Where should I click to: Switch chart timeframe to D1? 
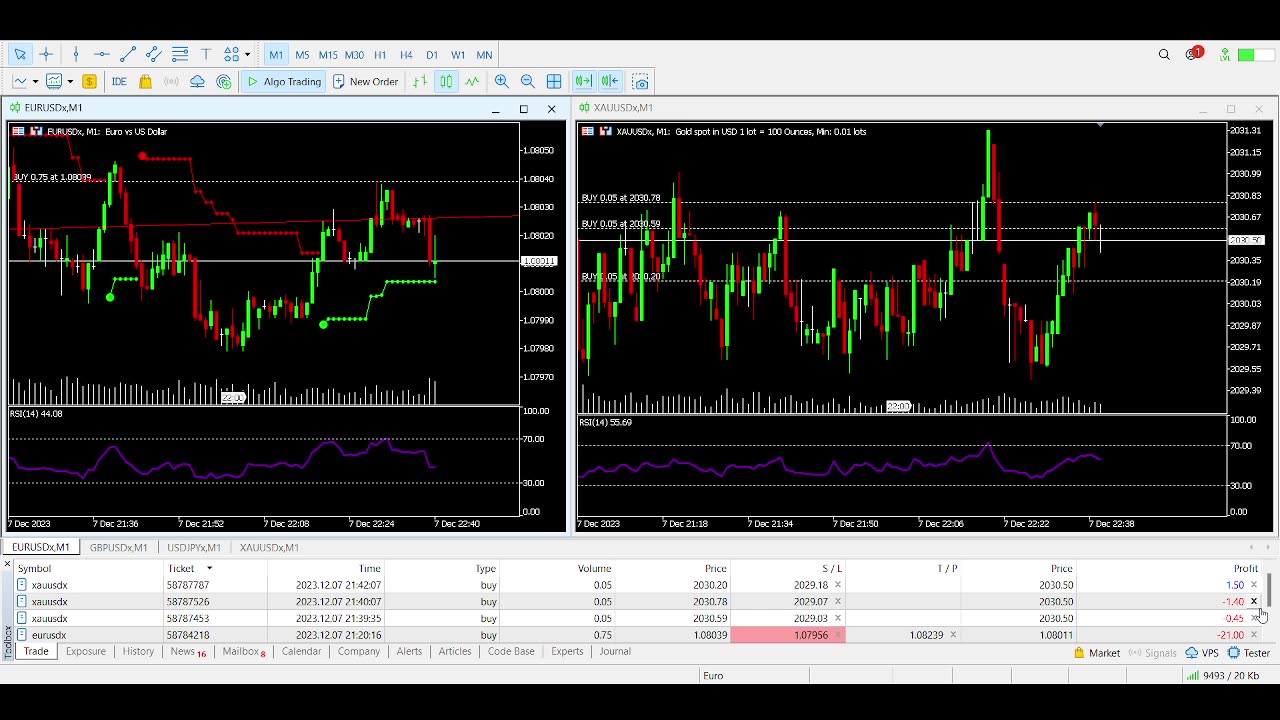coord(432,55)
